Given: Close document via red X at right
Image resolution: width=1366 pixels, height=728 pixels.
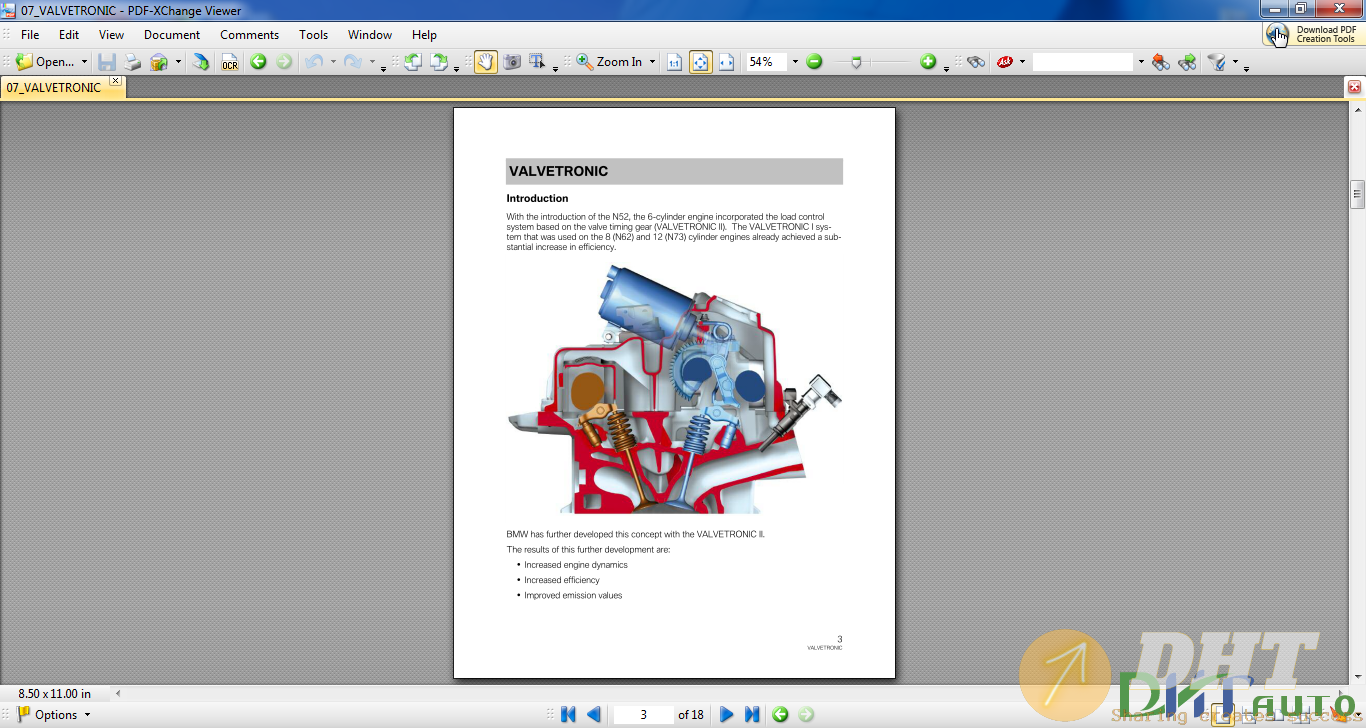Looking at the screenshot, I should click(x=1355, y=87).
